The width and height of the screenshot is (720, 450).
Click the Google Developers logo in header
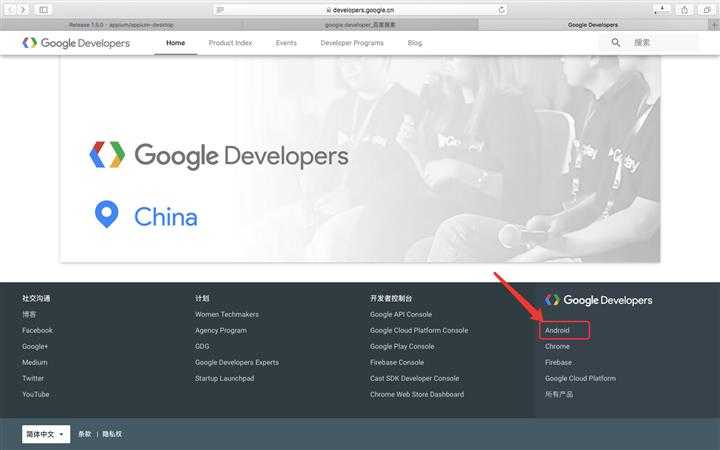tap(76, 43)
